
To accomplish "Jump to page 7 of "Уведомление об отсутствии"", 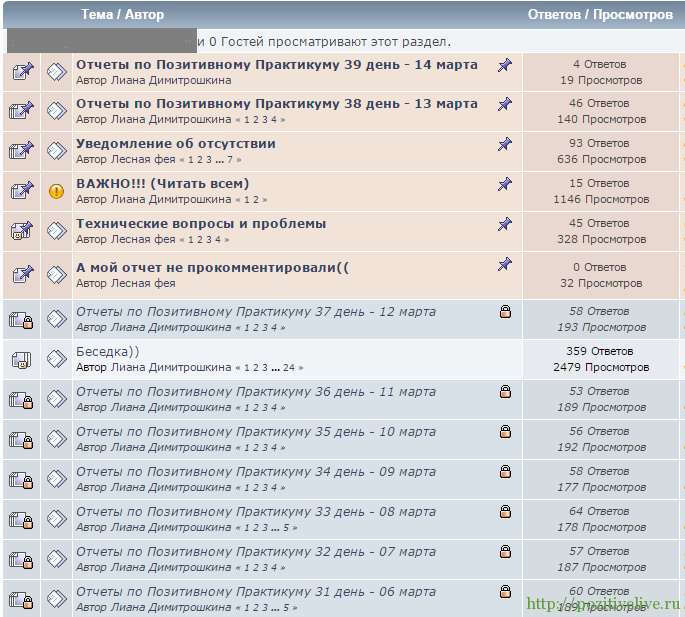I will (230, 160).
